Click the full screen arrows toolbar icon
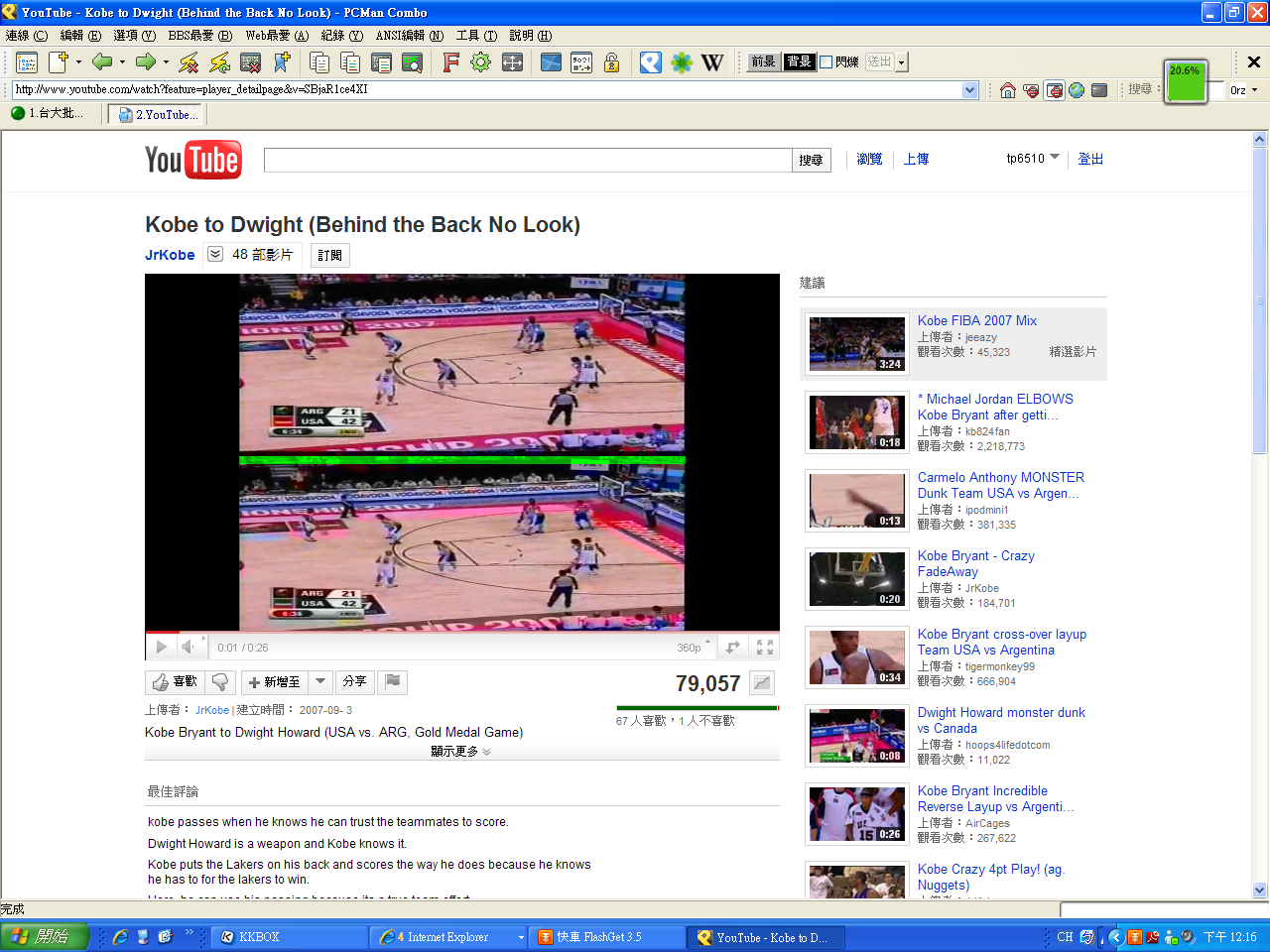This screenshot has height=952, width=1270. tap(512, 62)
